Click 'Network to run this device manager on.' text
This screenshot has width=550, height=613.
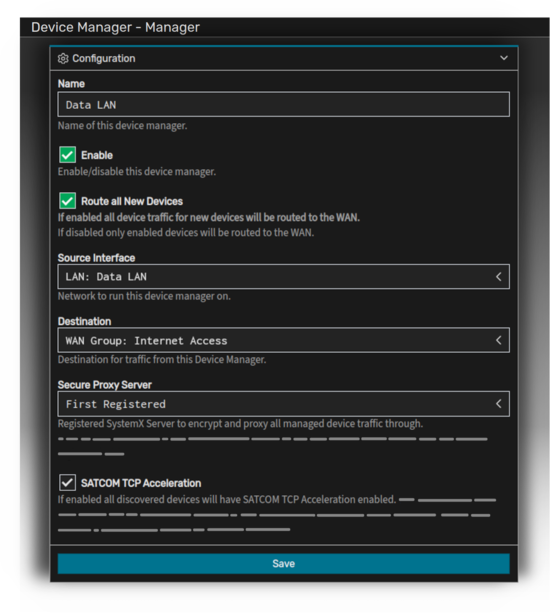(144, 296)
